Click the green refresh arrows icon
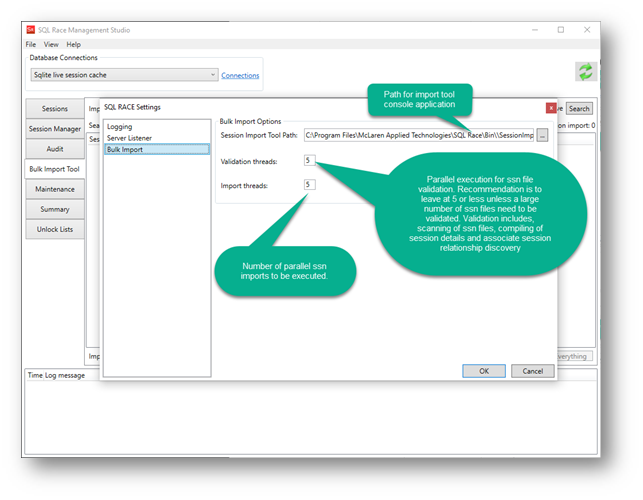 [x=586, y=72]
